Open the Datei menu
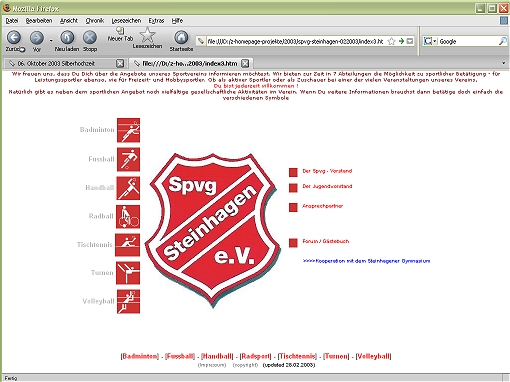Image resolution: width=510 pixels, height=382 pixels. (x=12, y=21)
